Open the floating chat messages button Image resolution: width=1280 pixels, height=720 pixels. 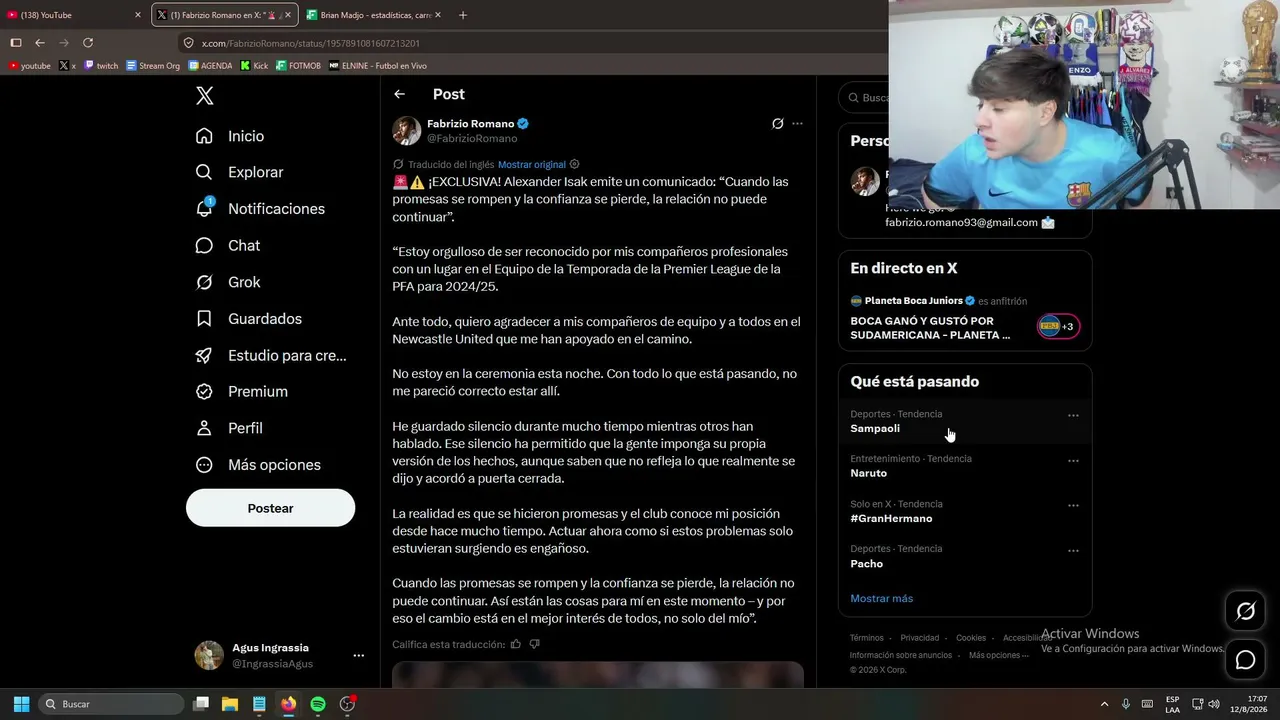click(x=1245, y=660)
